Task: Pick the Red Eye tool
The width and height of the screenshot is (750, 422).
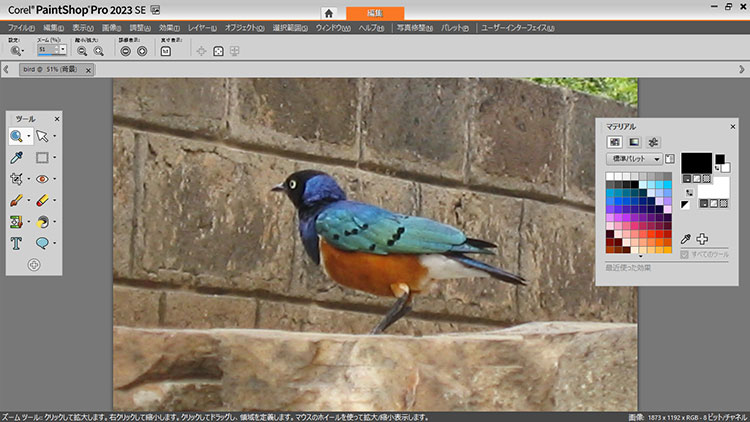Action: (43, 179)
